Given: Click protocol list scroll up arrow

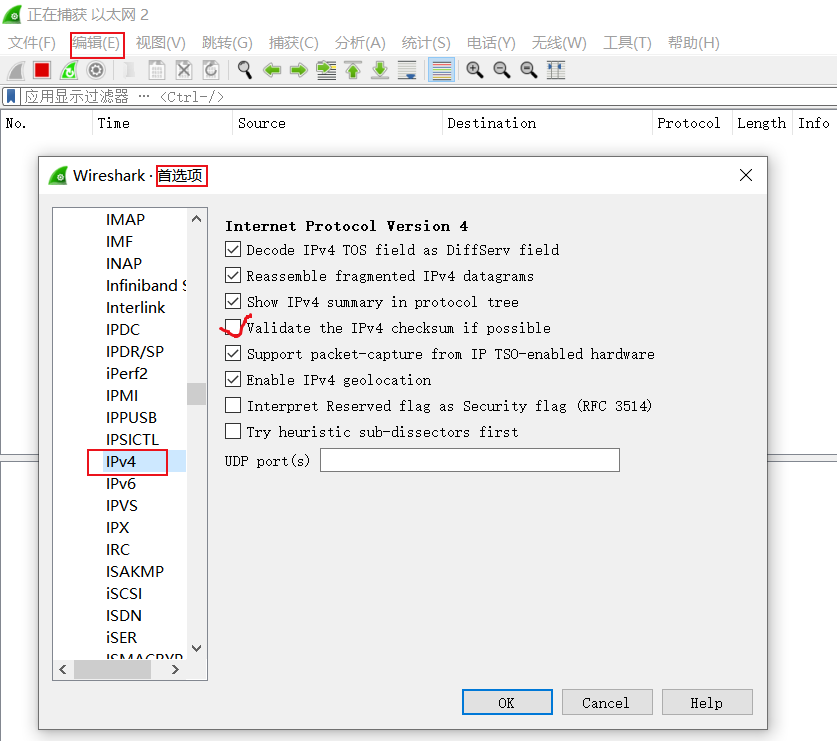Looking at the screenshot, I should pyautogui.click(x=196, y=219).
